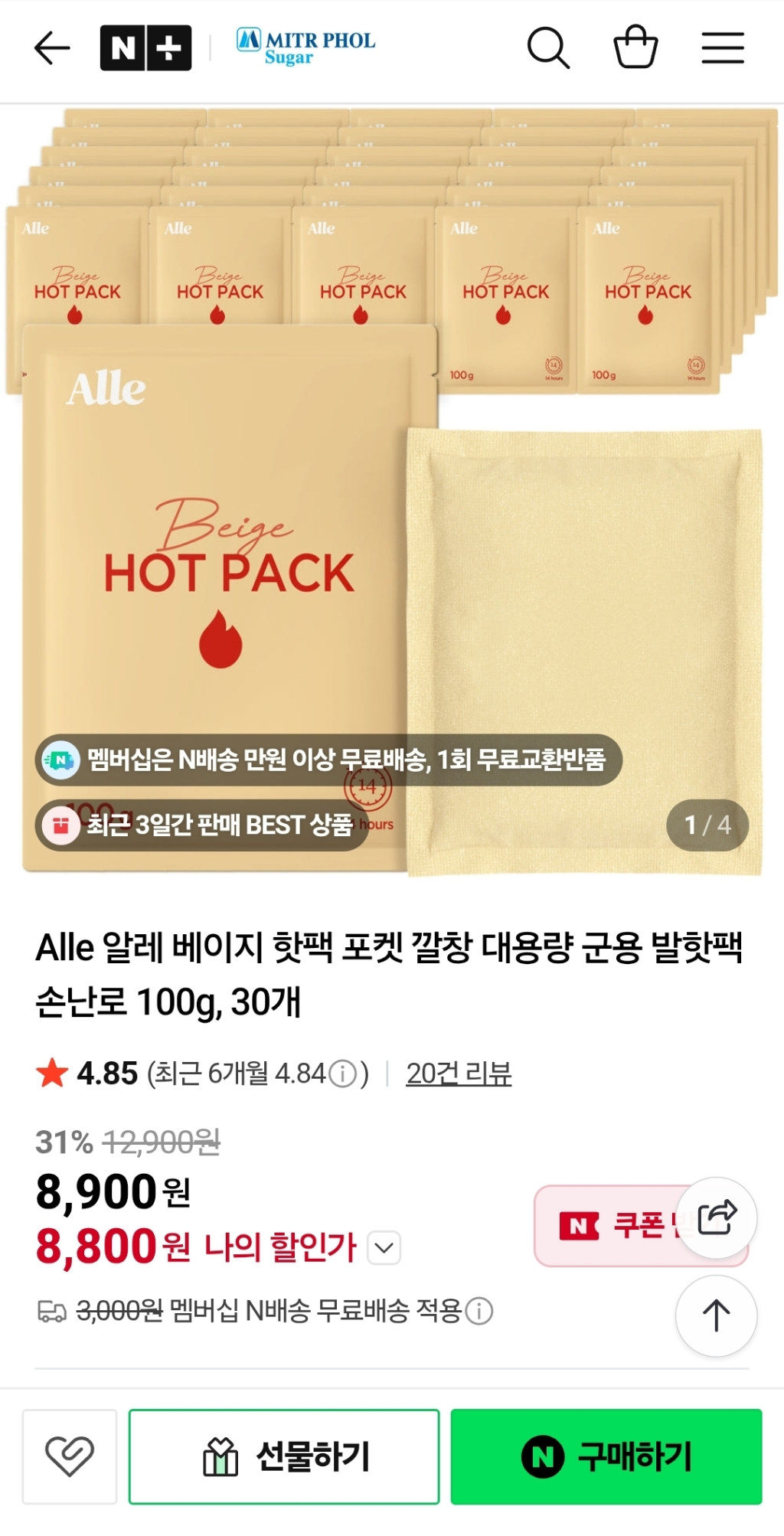The image size is (784, 1536).
Task: Tap the back arrow icon
Action: (52, 48)
